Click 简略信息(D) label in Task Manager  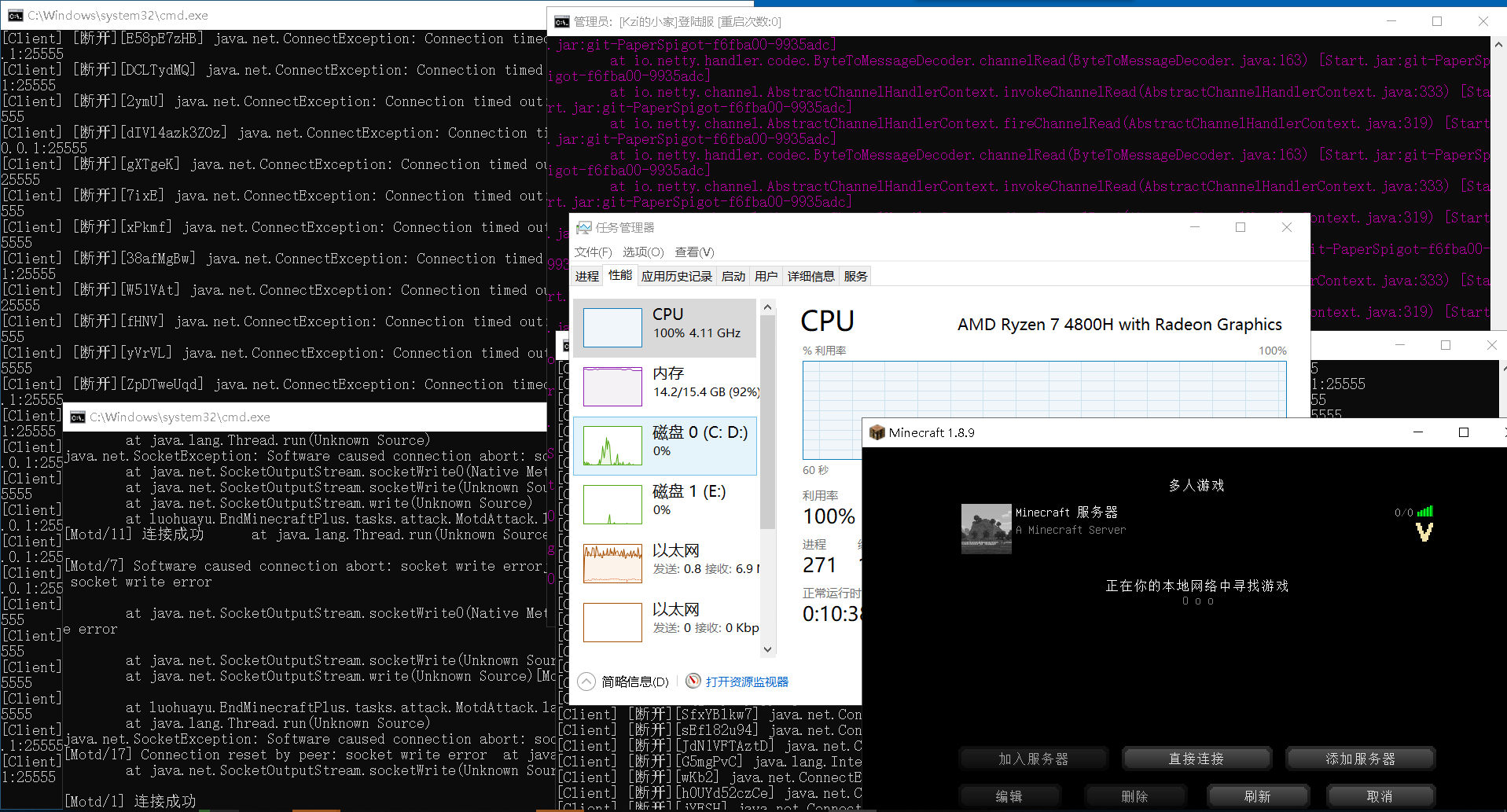click(x=635, y=682)
